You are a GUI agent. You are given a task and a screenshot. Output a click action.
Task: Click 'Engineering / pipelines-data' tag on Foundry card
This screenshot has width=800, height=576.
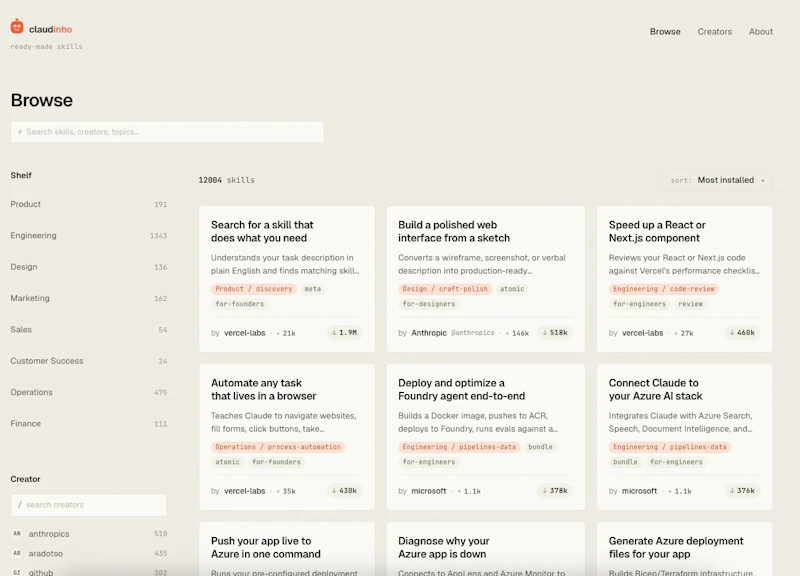coord(459,447)
